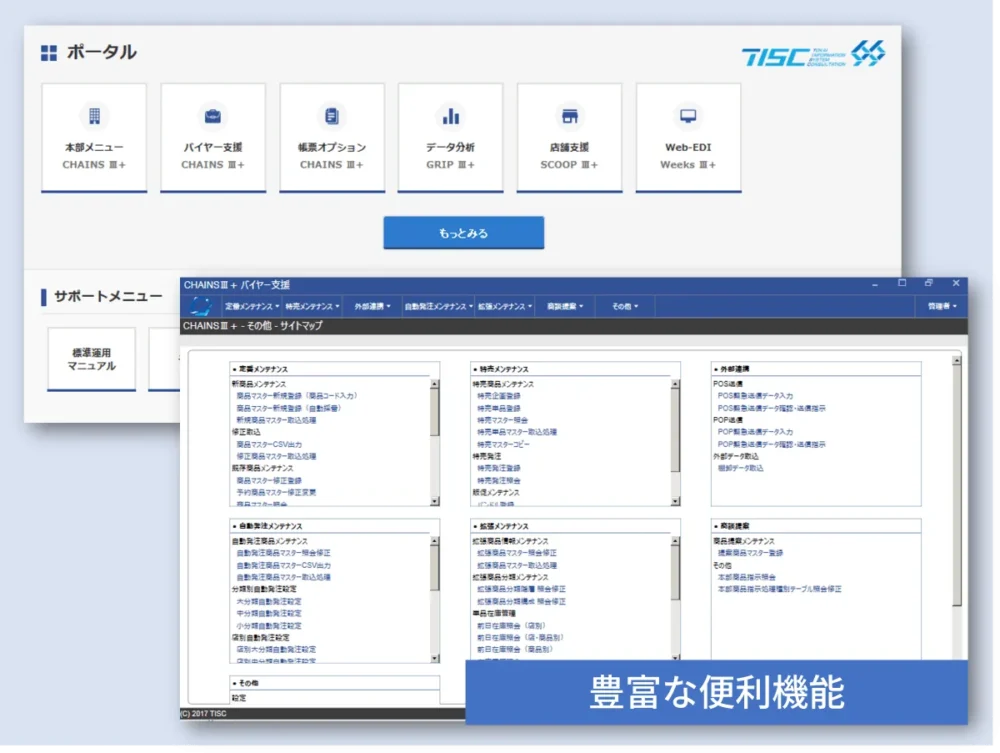This screenshot has height=753, width=1000.
Task: Expand the 自動発注メンテナンス dropdown in the menu bar
Action: click(x=439, y=307)
